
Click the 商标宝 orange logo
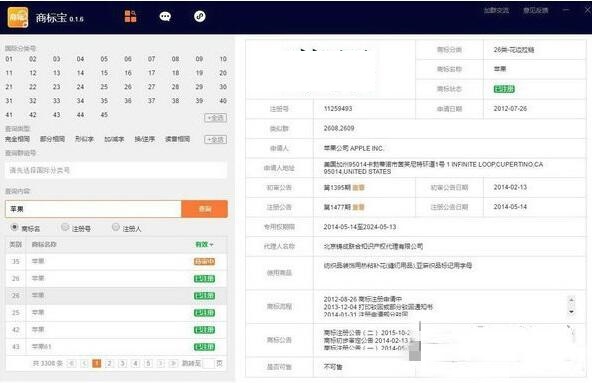tap(18, 17)
